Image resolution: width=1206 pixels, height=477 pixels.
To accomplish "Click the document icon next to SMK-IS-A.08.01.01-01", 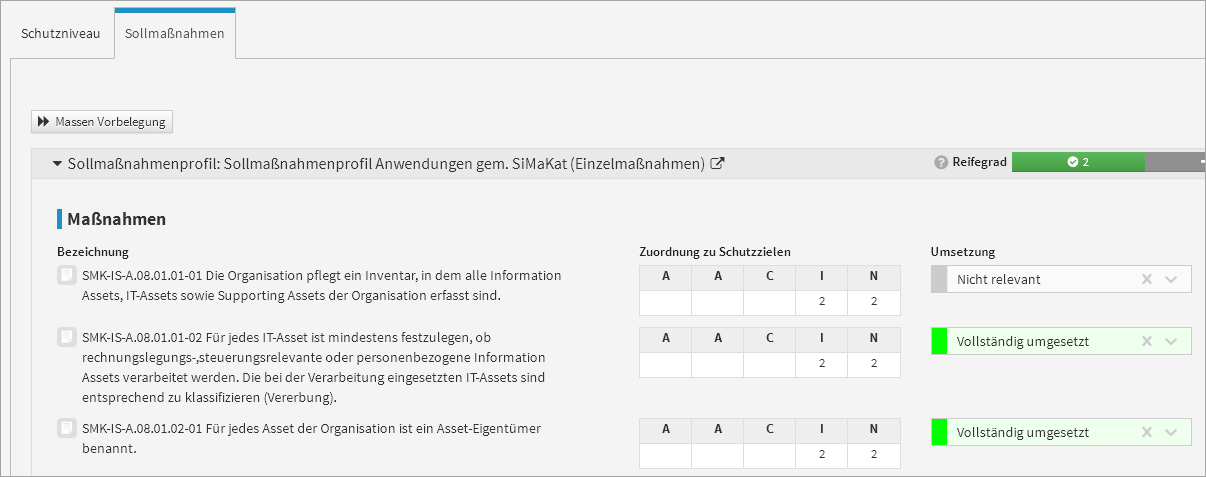I will (66, 276).
